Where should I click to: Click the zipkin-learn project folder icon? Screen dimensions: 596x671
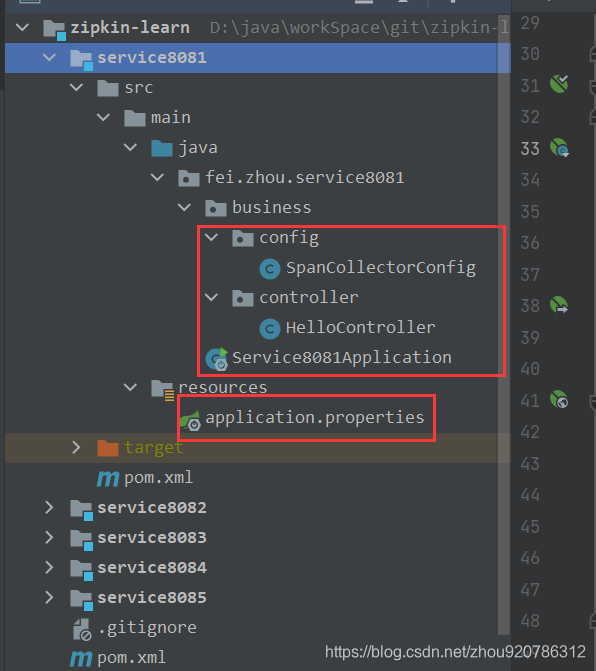click(54, 30)
